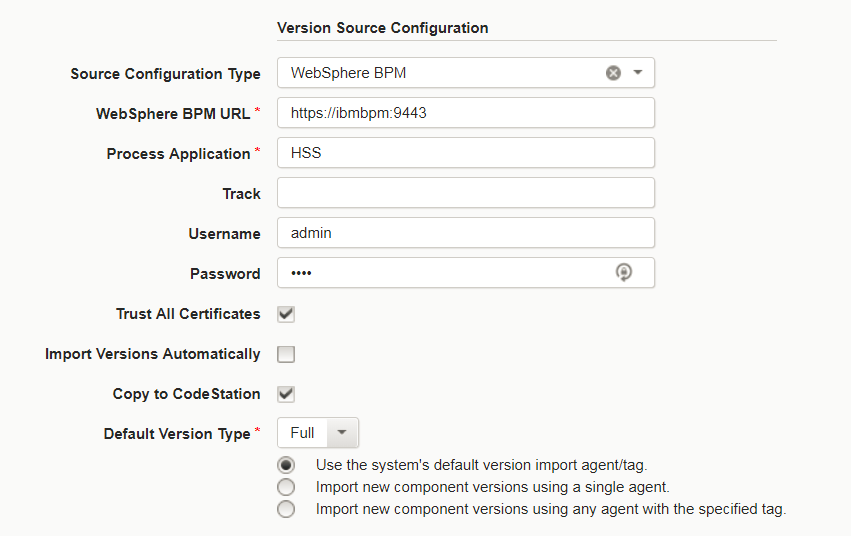The image size is (851, 536).
Task: Click the 'Import new component versions using a single agent' text
Action: [x=492, y=487]
